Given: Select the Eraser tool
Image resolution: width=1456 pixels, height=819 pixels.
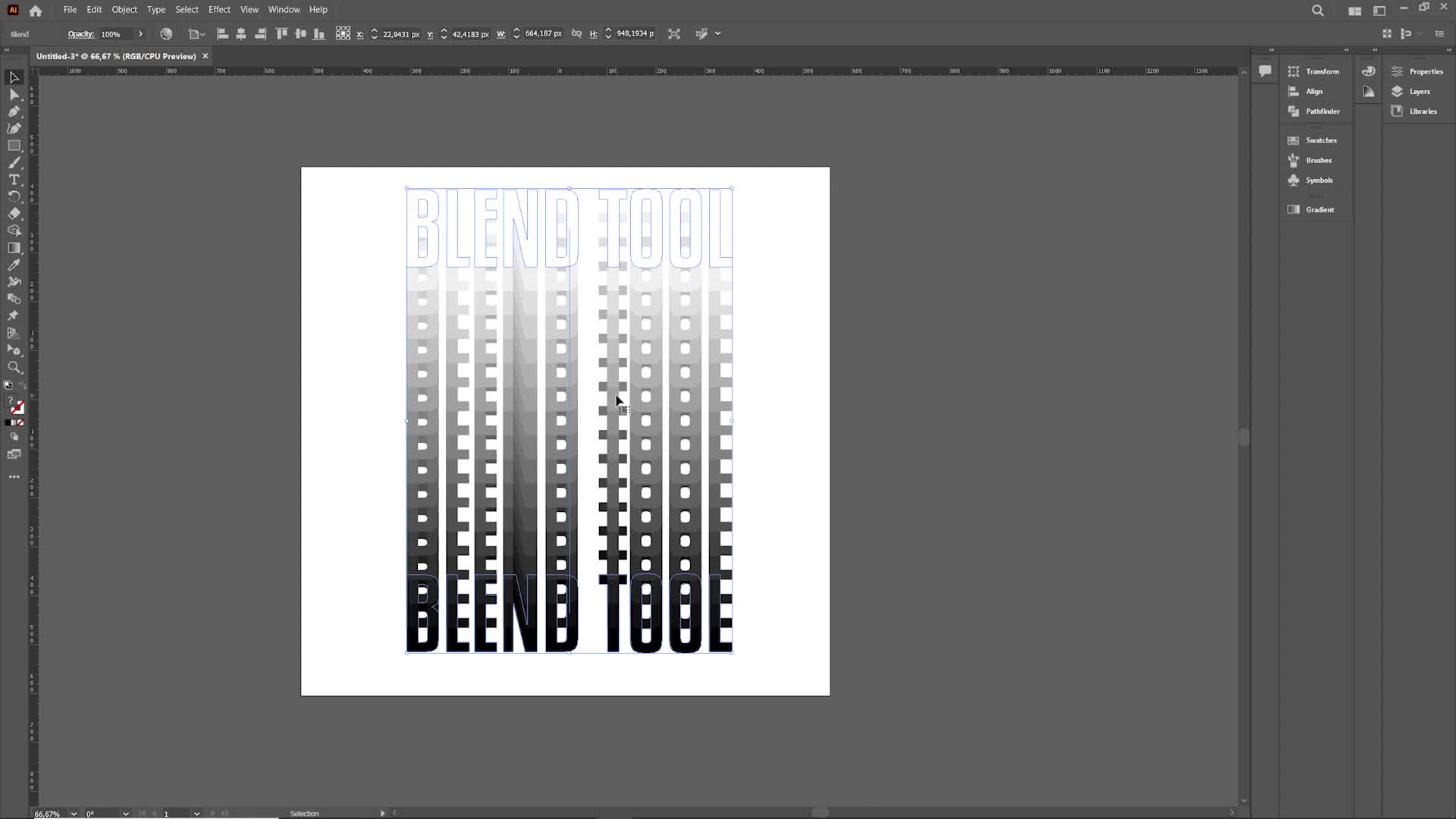Looking at the screenshot, I should coord(14,214).
